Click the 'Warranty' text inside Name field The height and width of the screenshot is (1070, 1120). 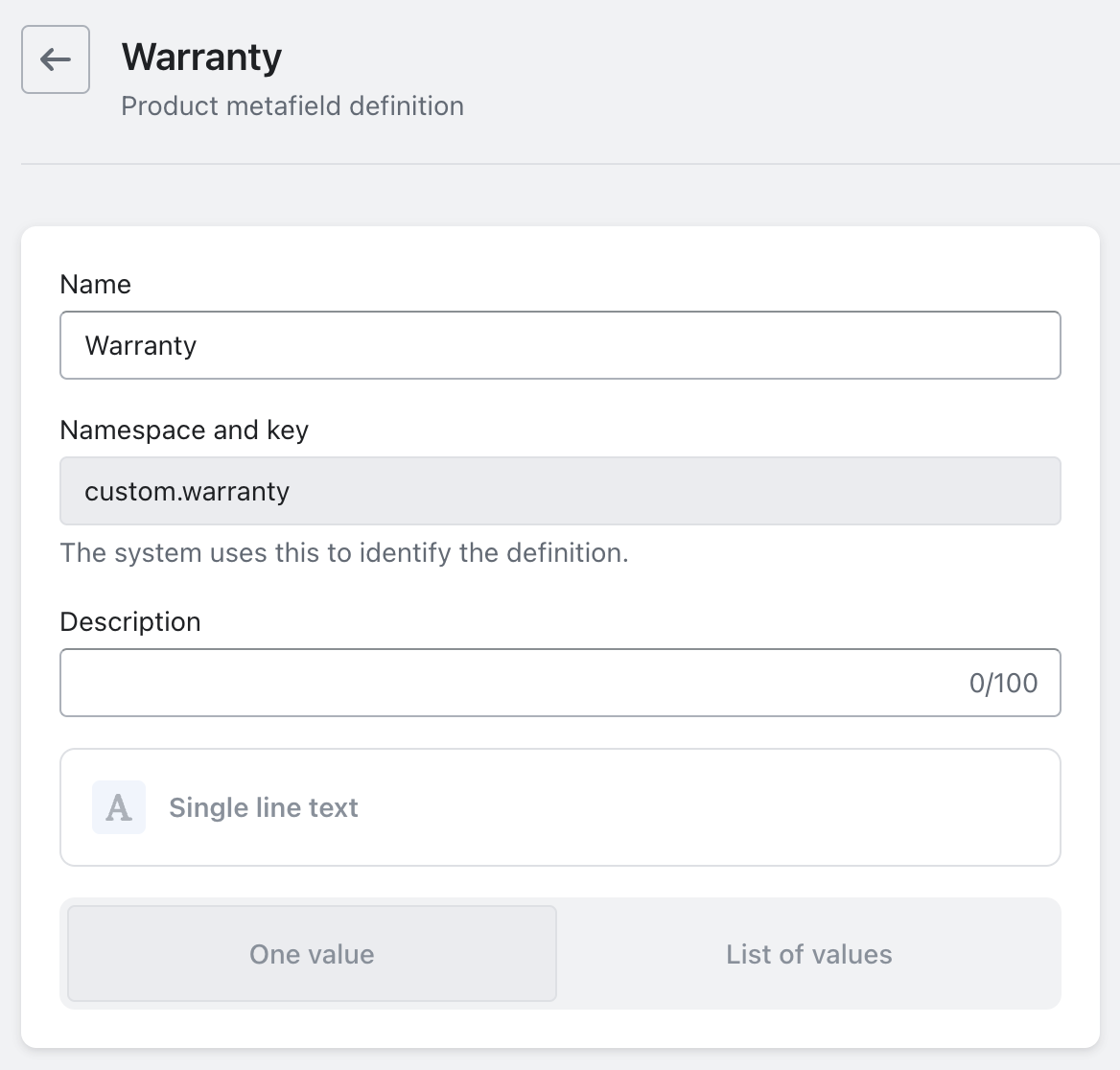tap(141, 345)
